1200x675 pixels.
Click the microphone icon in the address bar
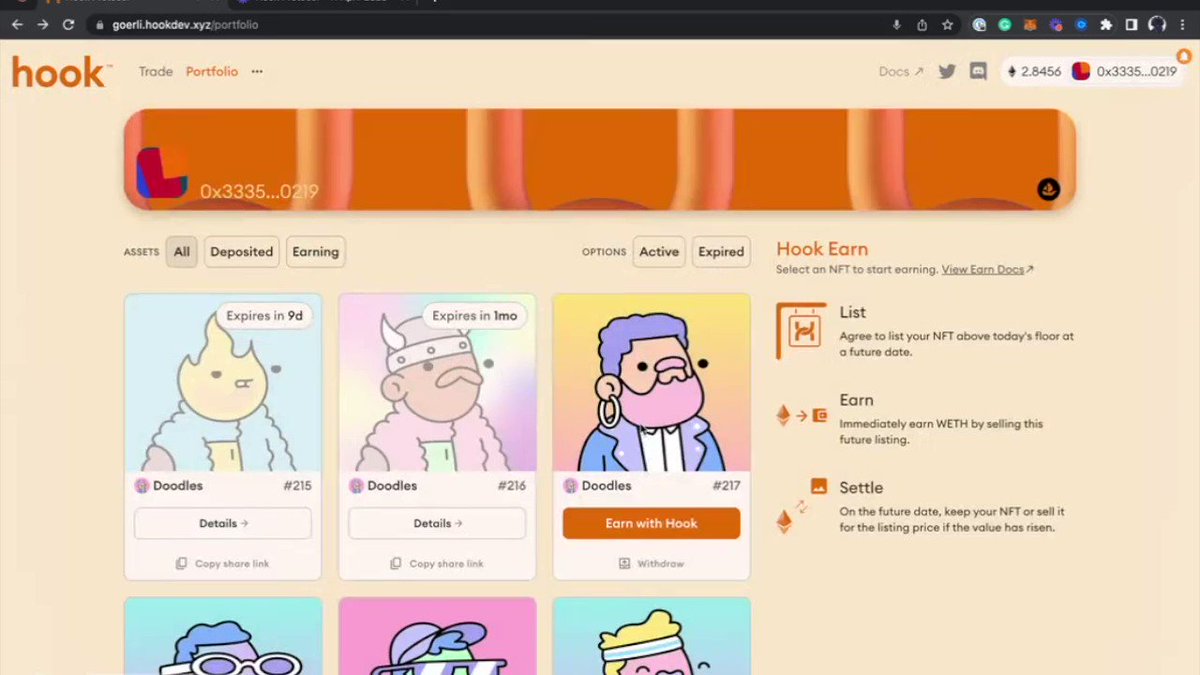pyautogui.click(x=897, y=25)
